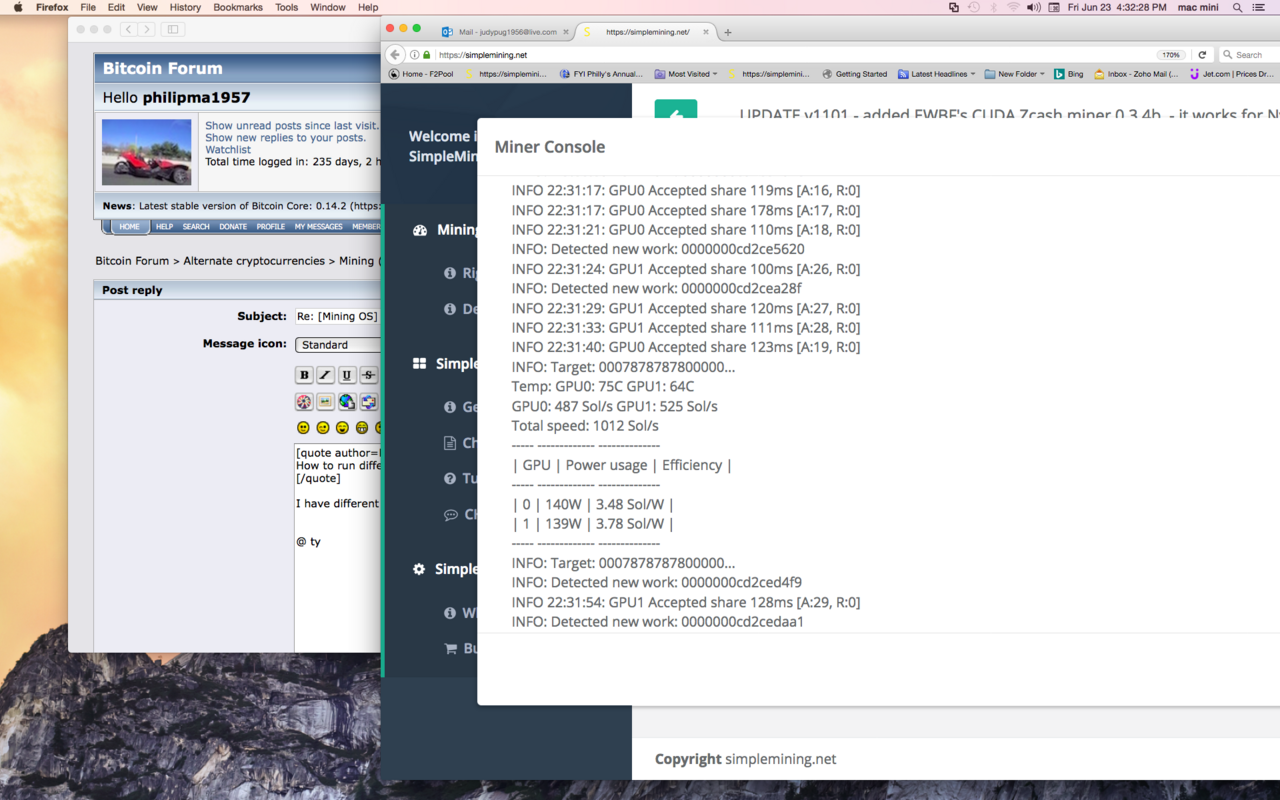Image resolution: width=1280 pixels, height=800 pixels.
Task: Open the Bing bookmark
Action: 1068,74
